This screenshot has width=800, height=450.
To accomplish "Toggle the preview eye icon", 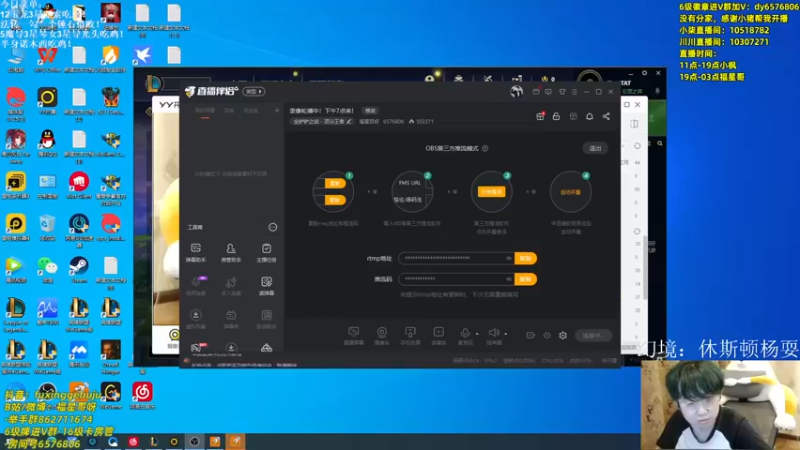I will tap(546, 336).
